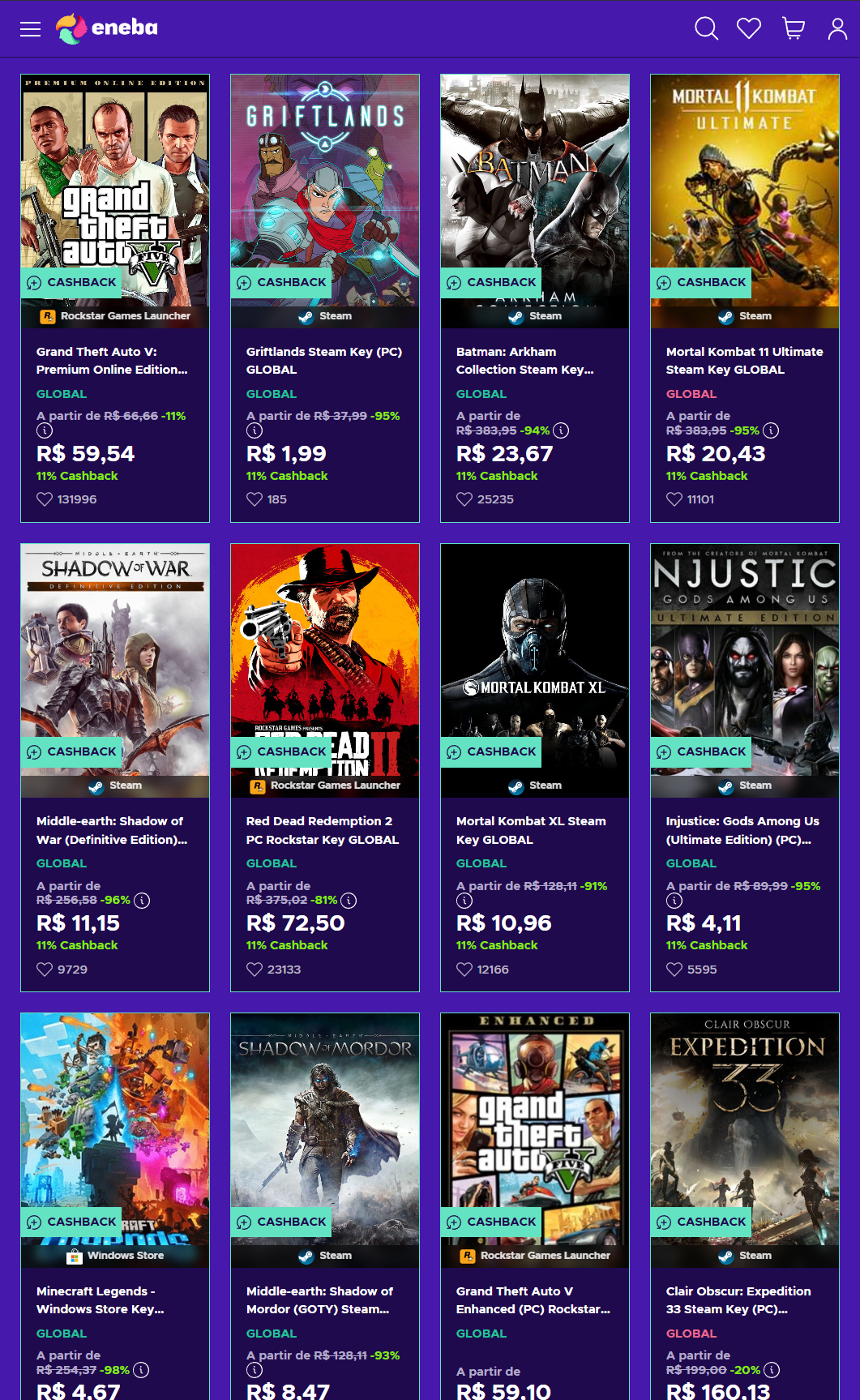This screenshot has height=1400, width=860.
Task: Add Griftlands to wishlist via heart
Action: click(255, 499)
